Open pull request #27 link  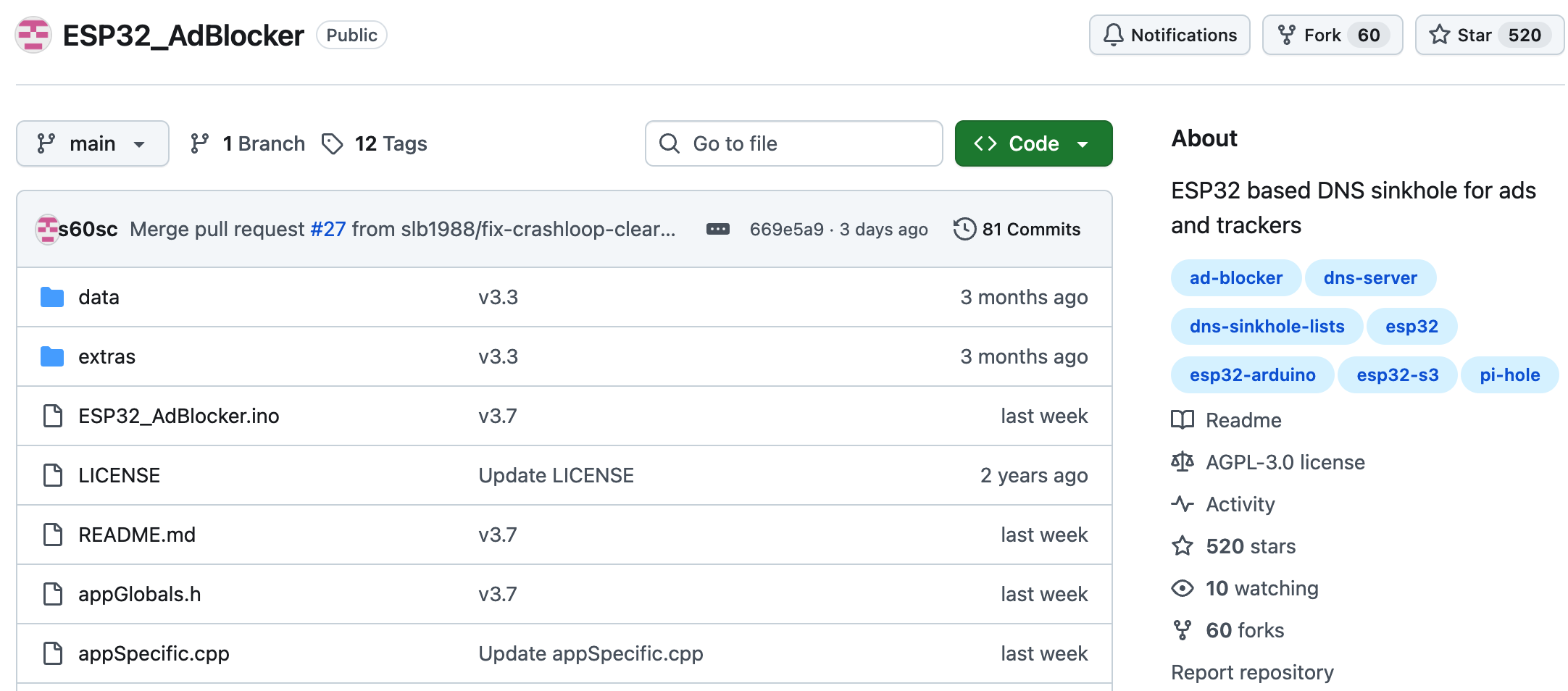click(328, 229)
